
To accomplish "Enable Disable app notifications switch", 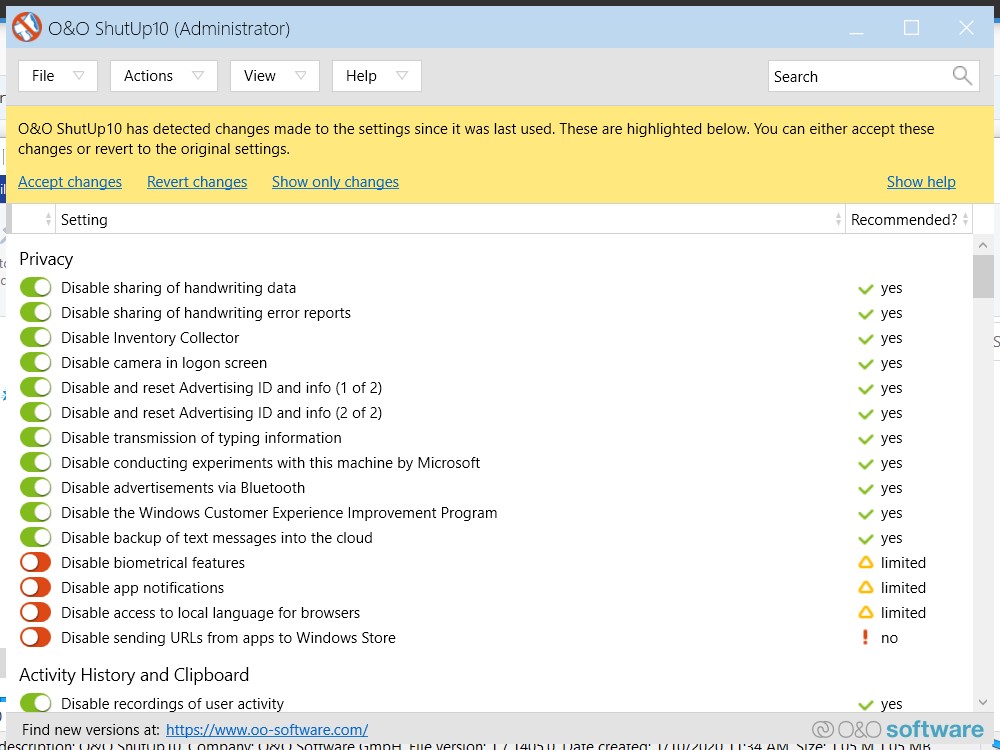I will pyautogui.click(x=35, y=587).
